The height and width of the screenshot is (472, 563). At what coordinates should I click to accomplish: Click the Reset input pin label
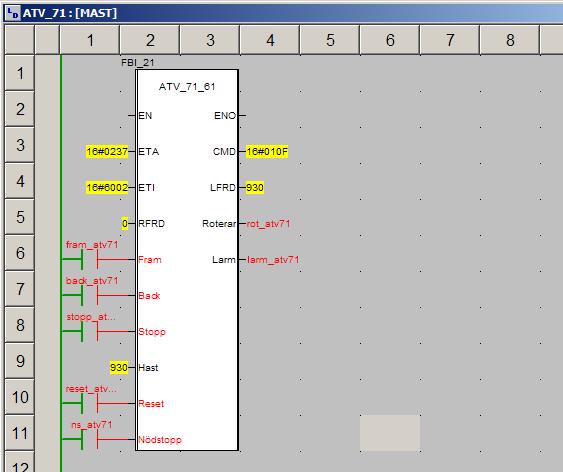coord(151,403)
